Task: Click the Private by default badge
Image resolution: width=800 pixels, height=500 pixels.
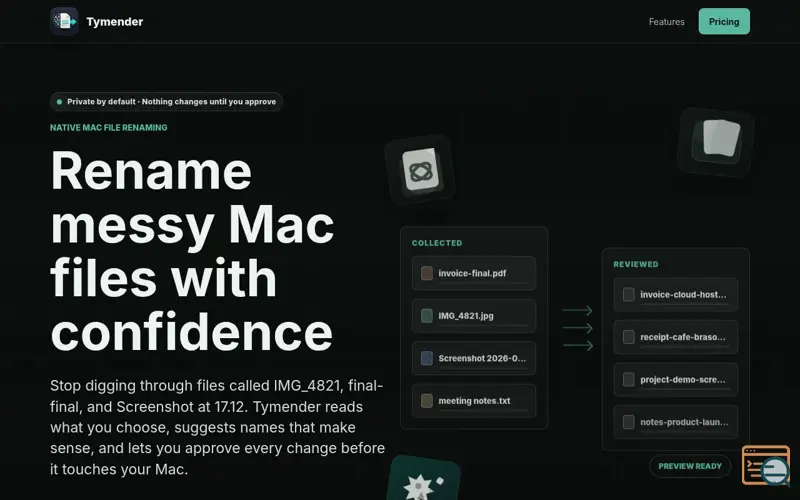Action: (x=166, y=102)
